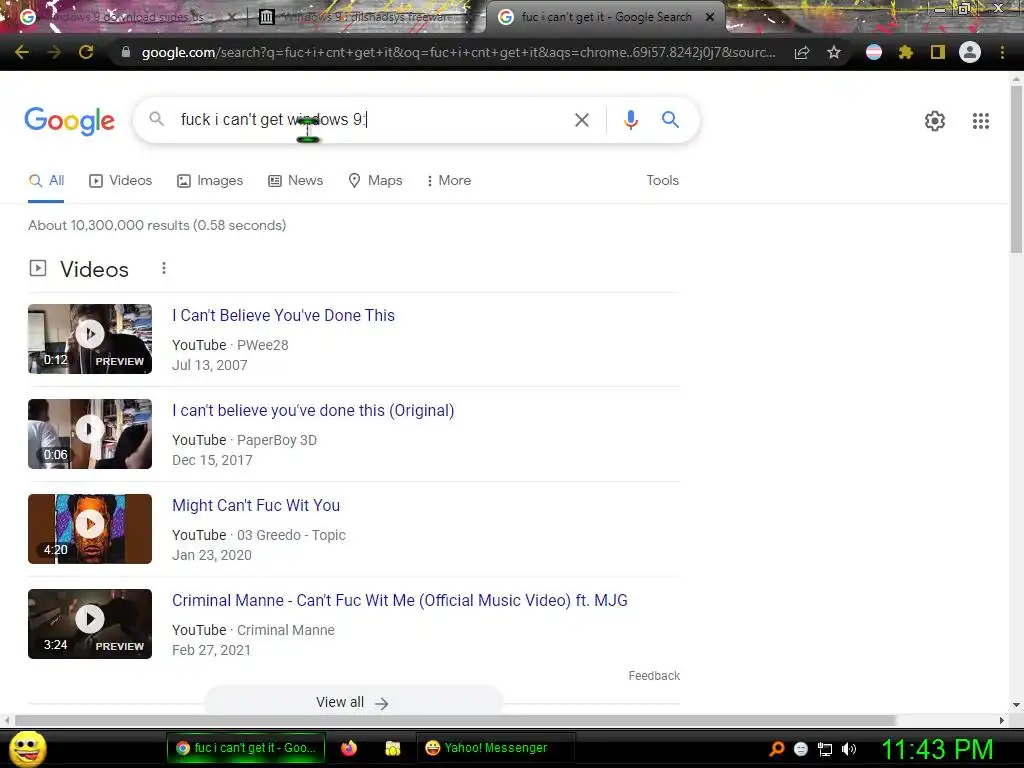Click the round face tray icon
Screen dimensions: 1024x768
click(801, 749)
